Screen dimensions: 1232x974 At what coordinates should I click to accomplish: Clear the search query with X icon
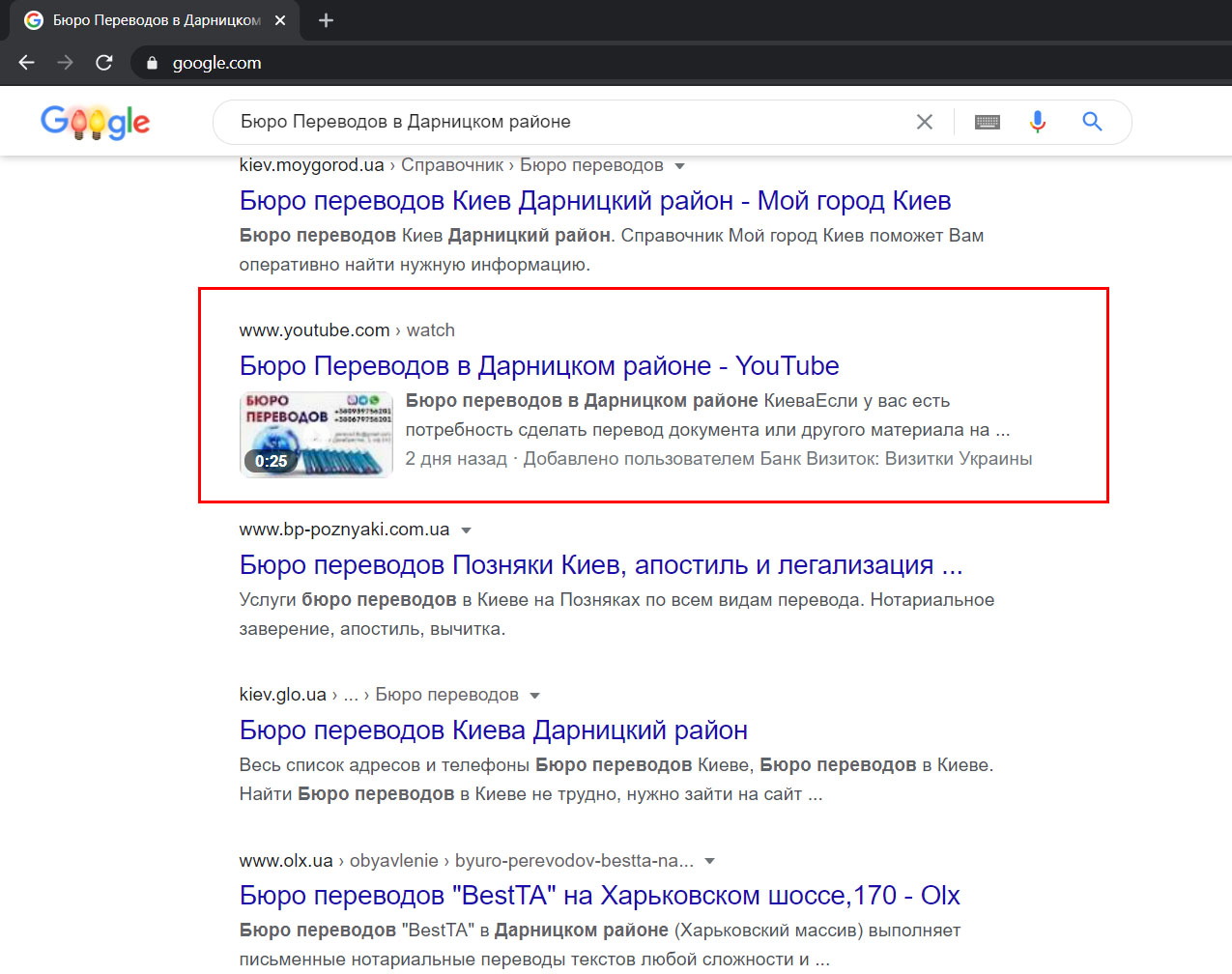924,122
